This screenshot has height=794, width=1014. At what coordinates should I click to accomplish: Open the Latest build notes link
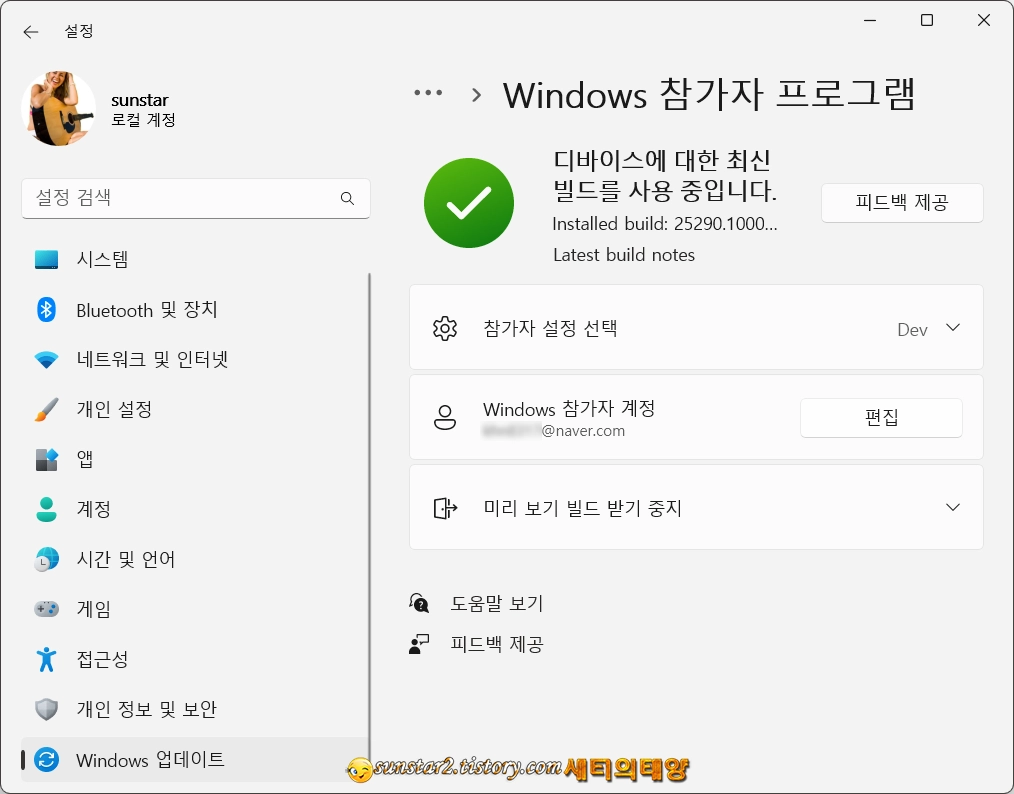pyautogui.click(x=624, y=255)
